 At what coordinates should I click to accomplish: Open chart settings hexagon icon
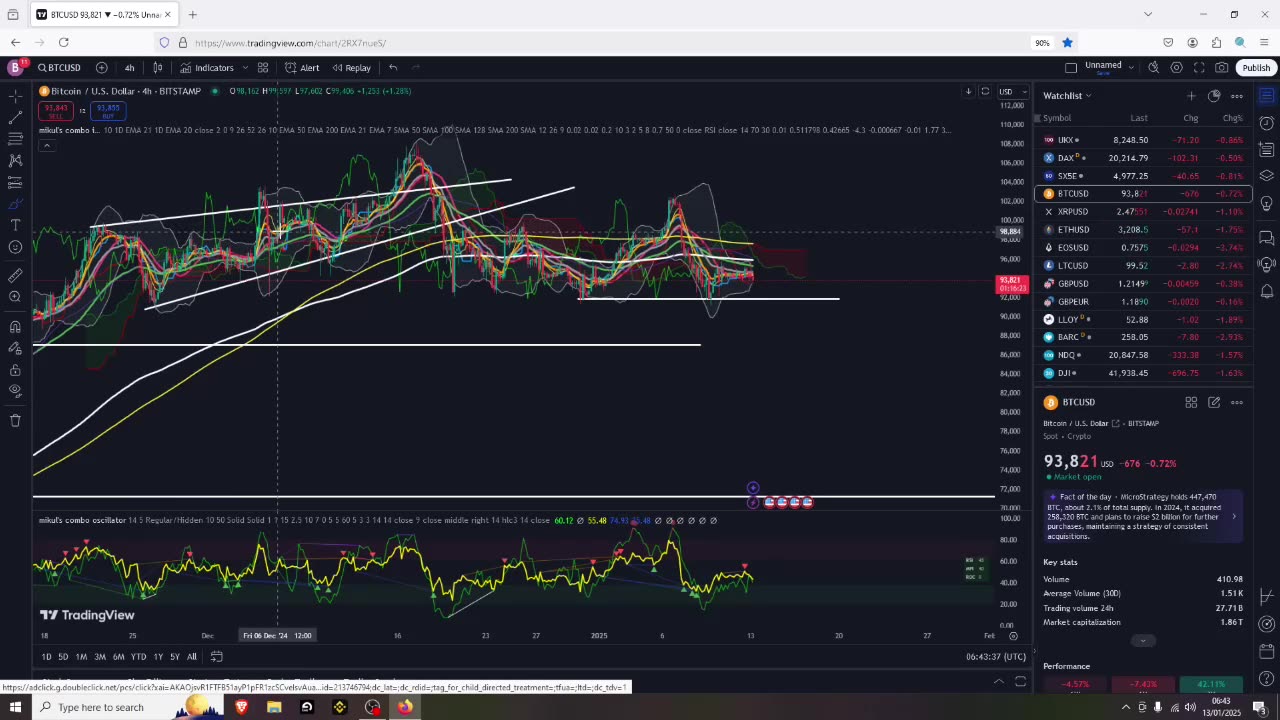click(1176, 68)
